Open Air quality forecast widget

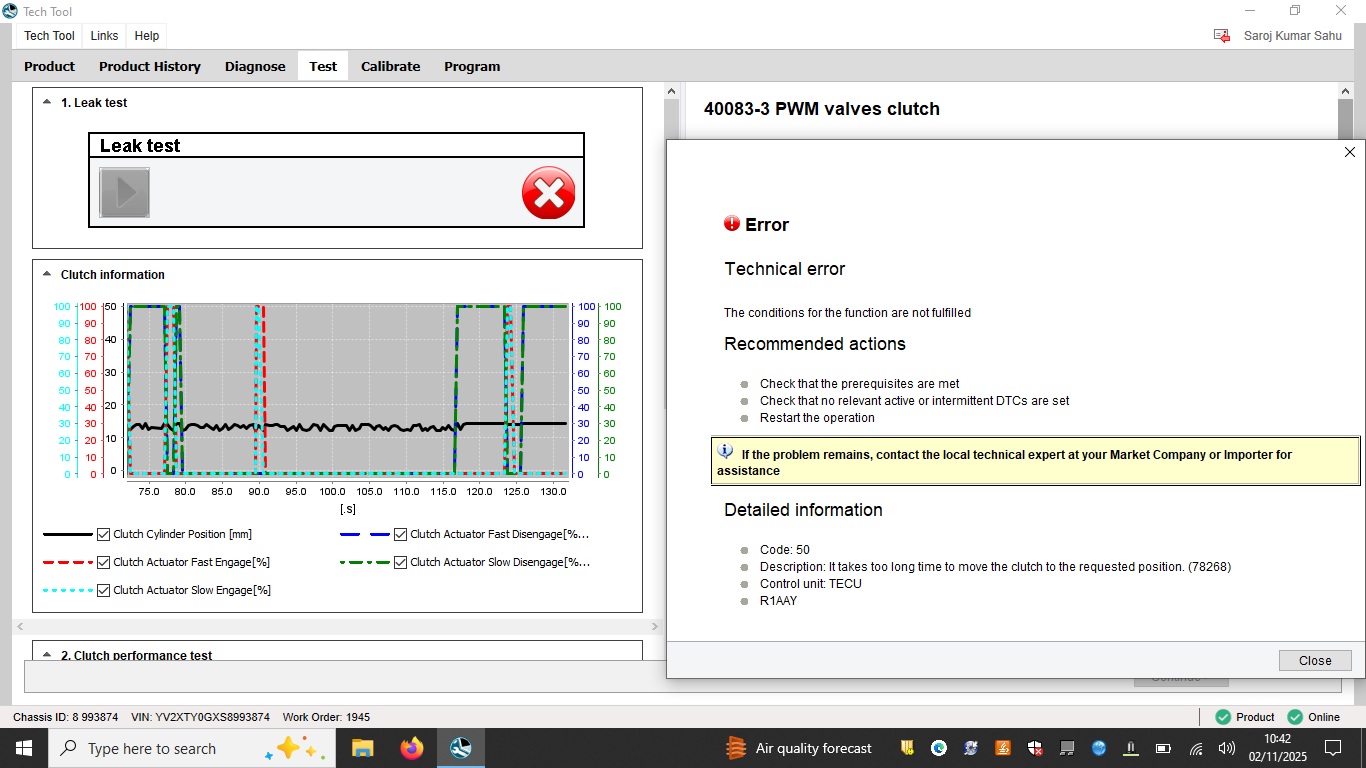coord(799,748)
